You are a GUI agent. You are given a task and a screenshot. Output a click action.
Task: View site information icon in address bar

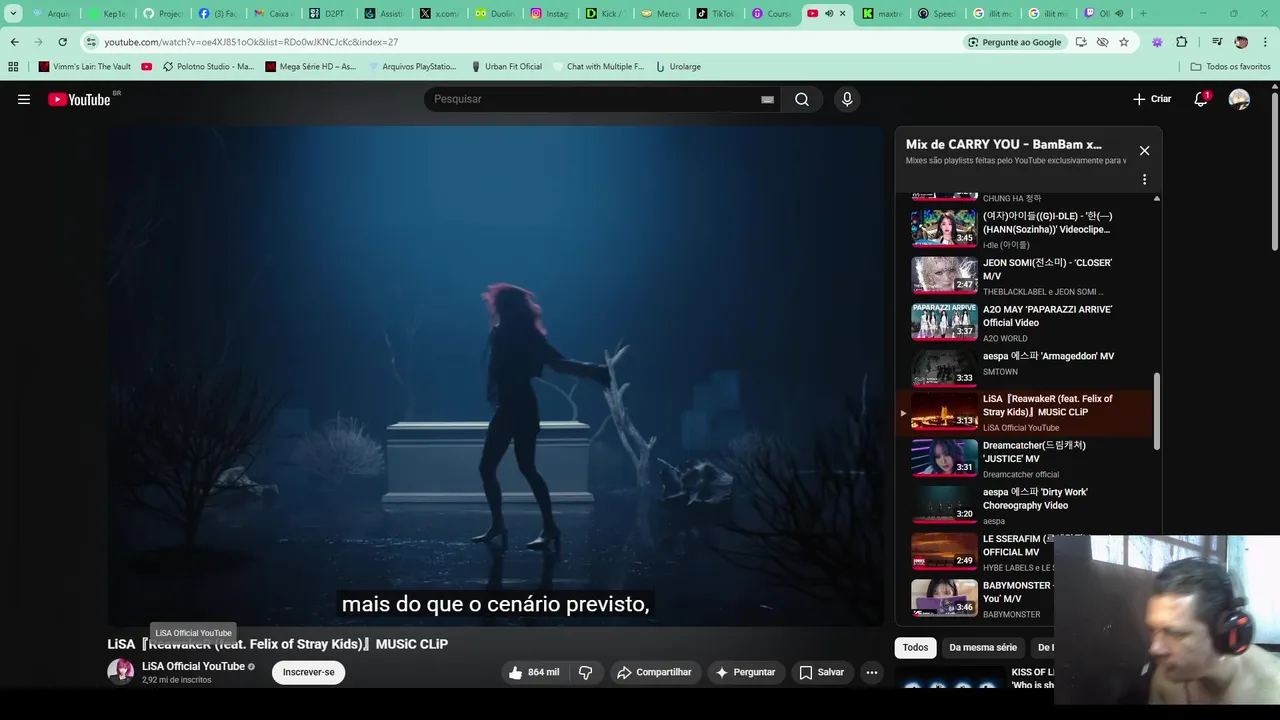pyautogui.click(x=91, y=42)
